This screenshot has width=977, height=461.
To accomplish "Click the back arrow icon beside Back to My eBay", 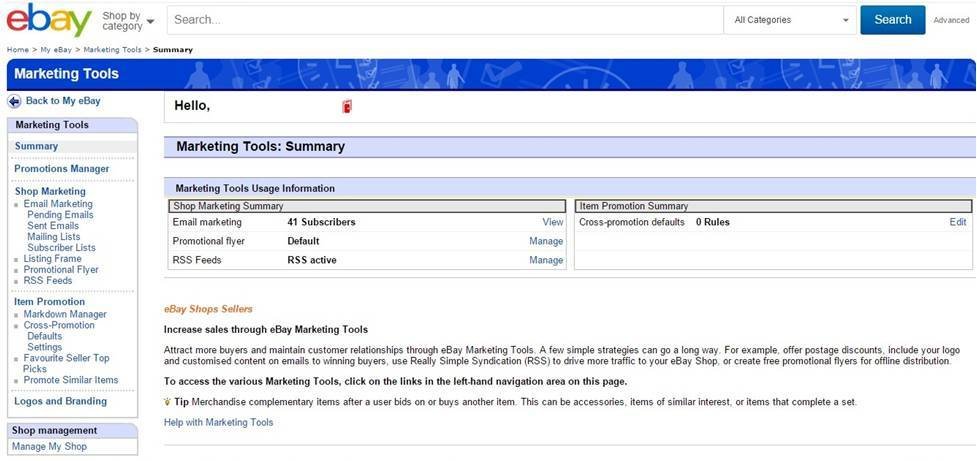I will coord(14,101).
